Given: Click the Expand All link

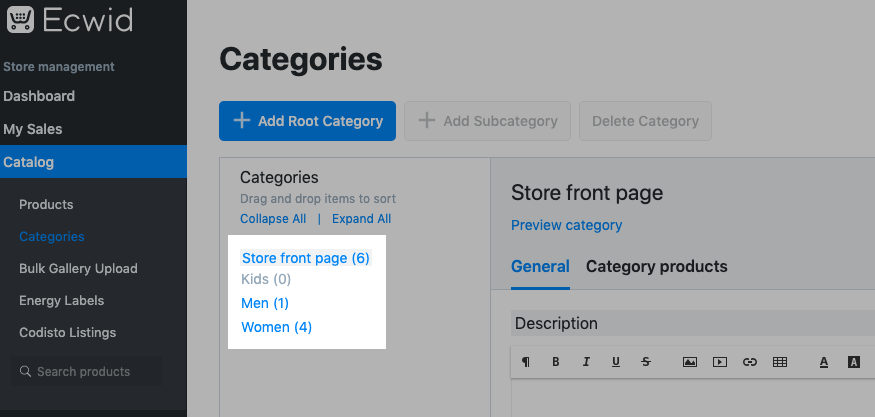Looking at the screenshot, I should pos(362,219).
